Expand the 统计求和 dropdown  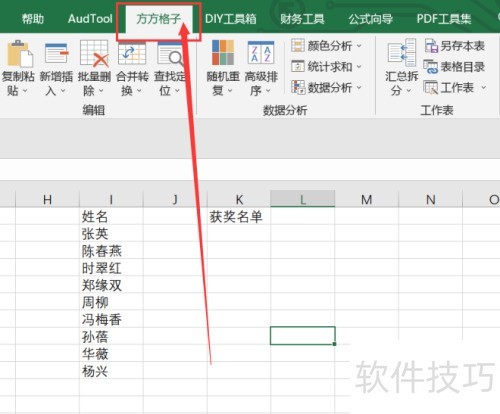tap(359, 67)
